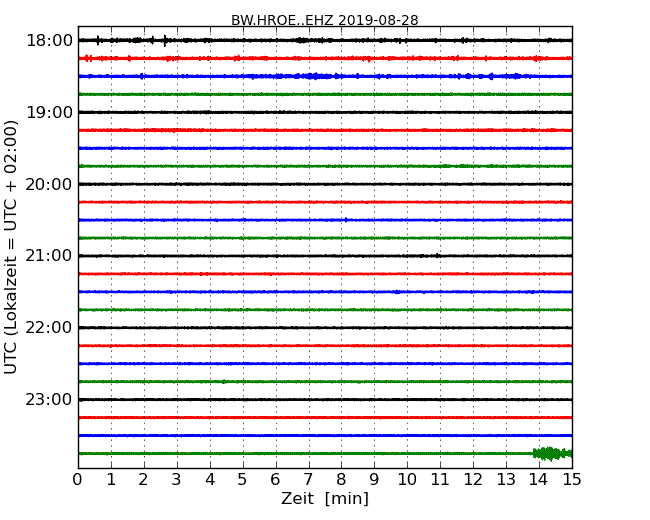
Task: Click x-axis tick label 5
Action: coord(243,480)
